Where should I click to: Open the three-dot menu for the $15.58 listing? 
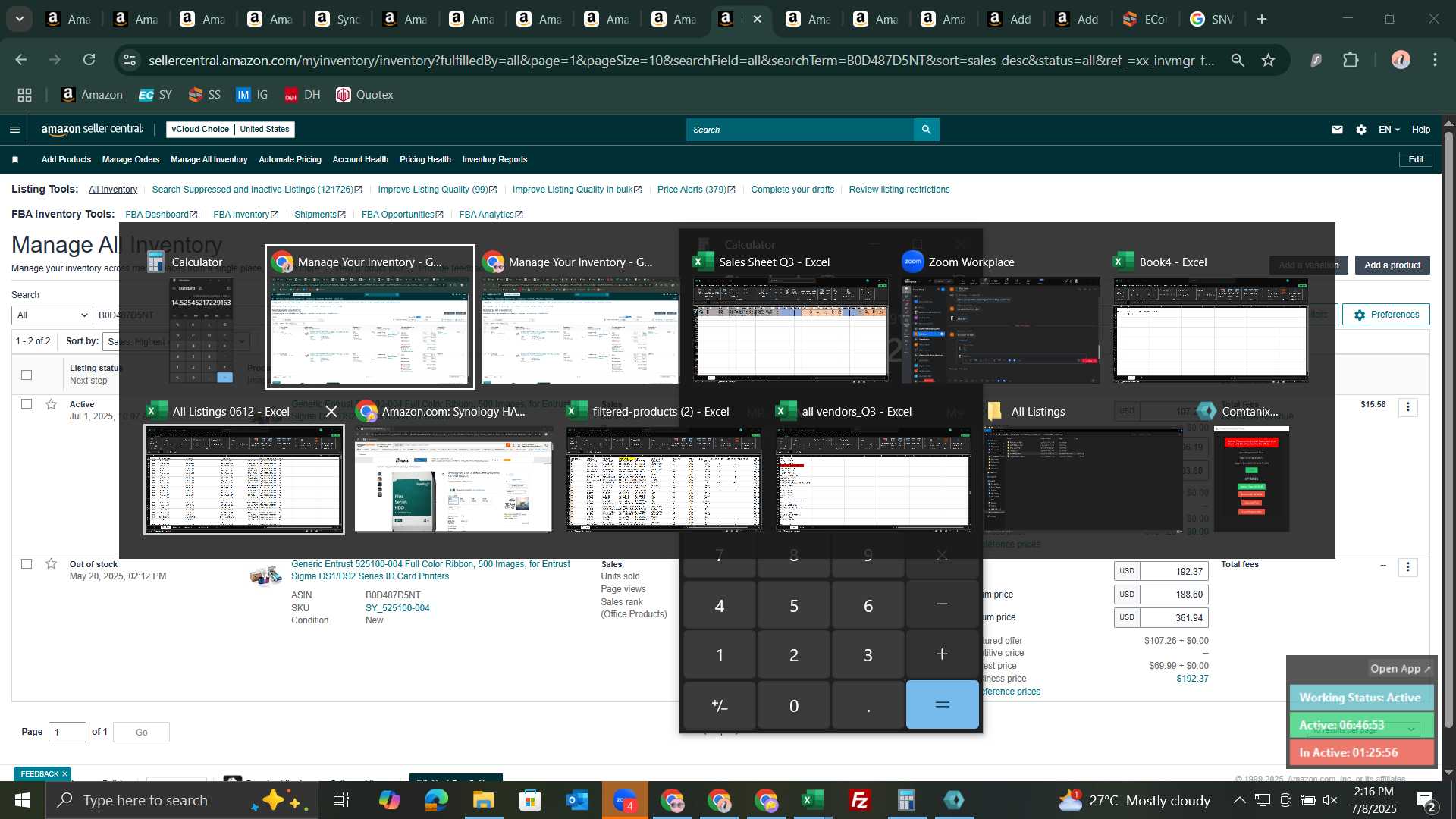click(1408, 407)
